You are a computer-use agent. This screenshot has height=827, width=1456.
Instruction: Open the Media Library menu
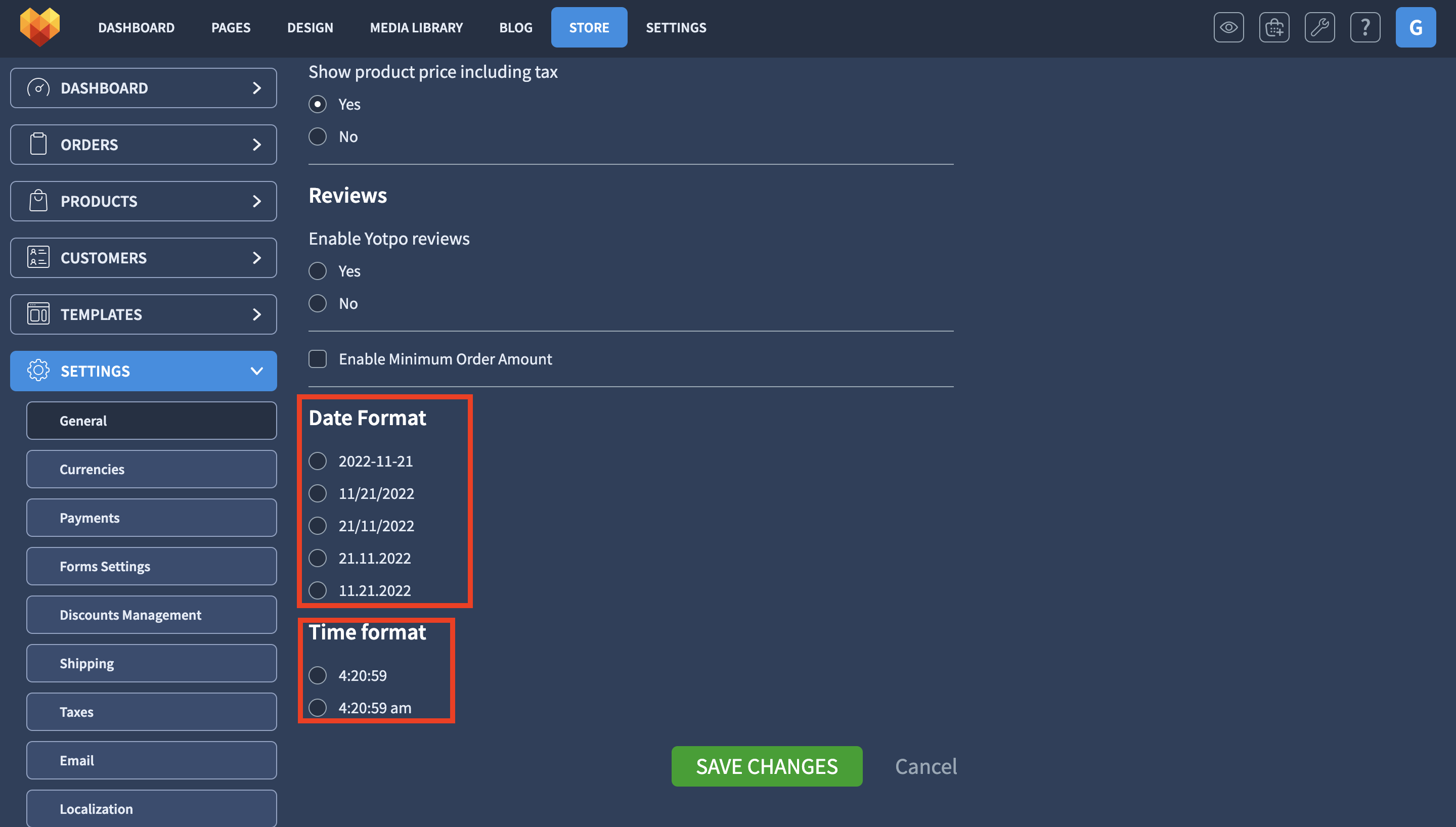click(x=416, y=27)
